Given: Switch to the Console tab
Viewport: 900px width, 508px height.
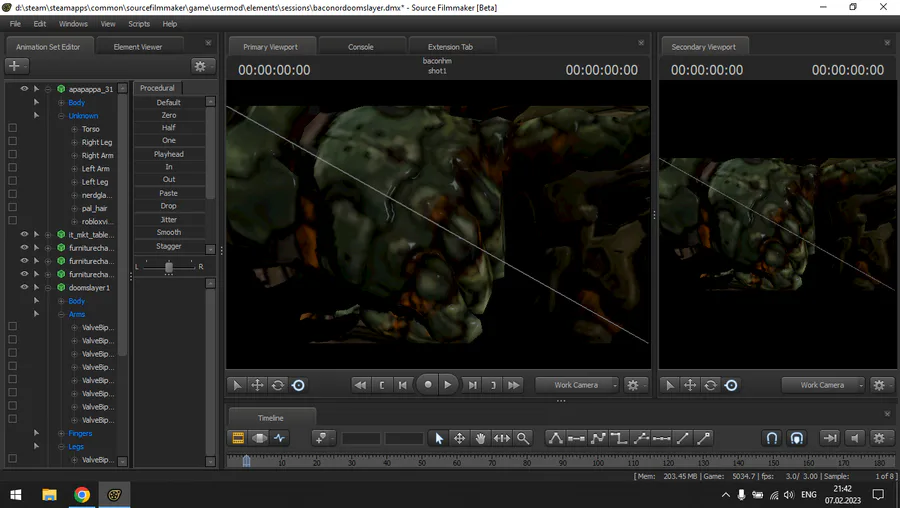Looking at the screenshot, I should [x=361, y=47].
